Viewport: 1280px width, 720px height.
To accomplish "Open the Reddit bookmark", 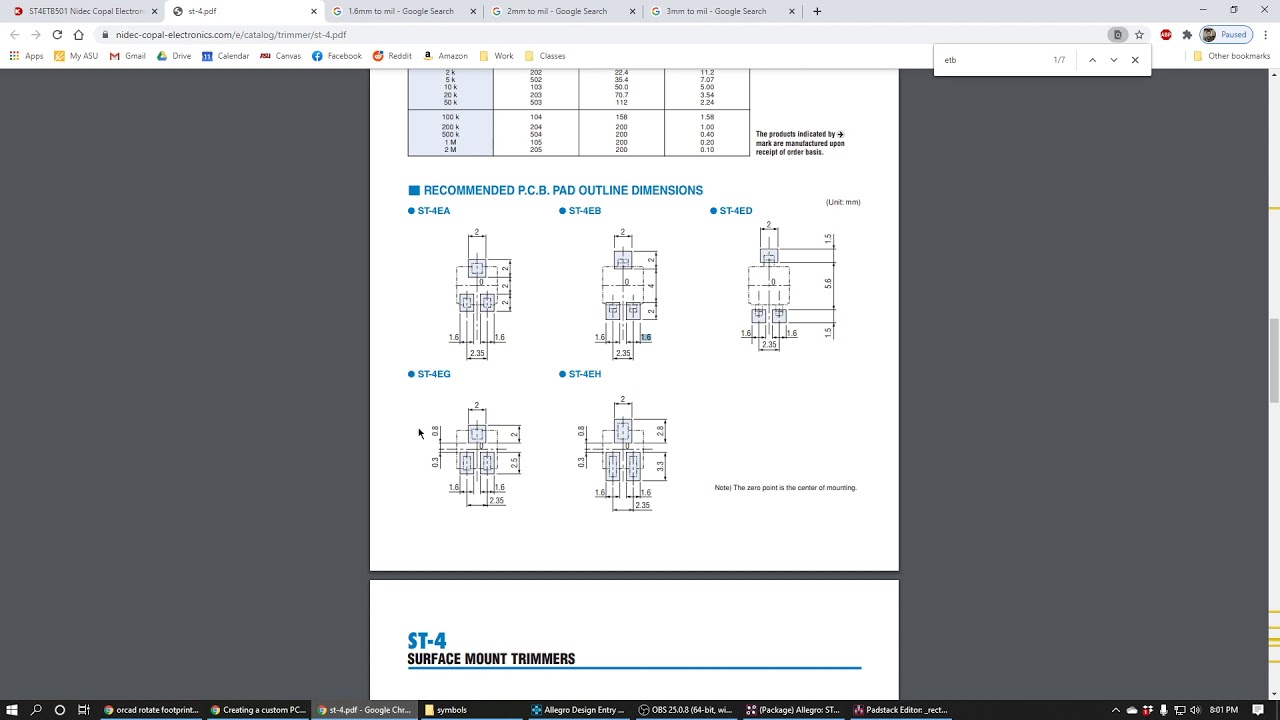I will (x=392, y=56).
